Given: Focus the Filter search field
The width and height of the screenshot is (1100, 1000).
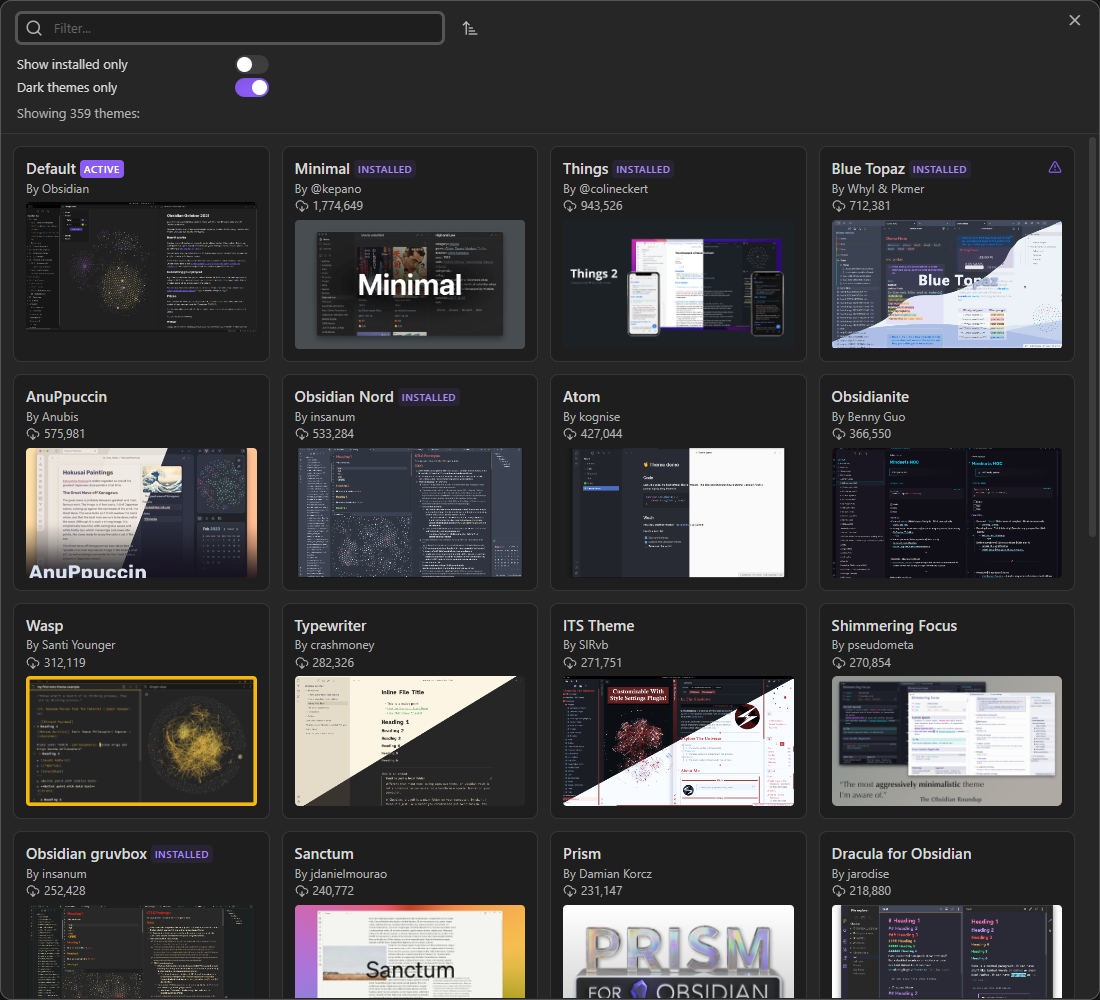Looking at the screenshot, I should tap(240, 29).
